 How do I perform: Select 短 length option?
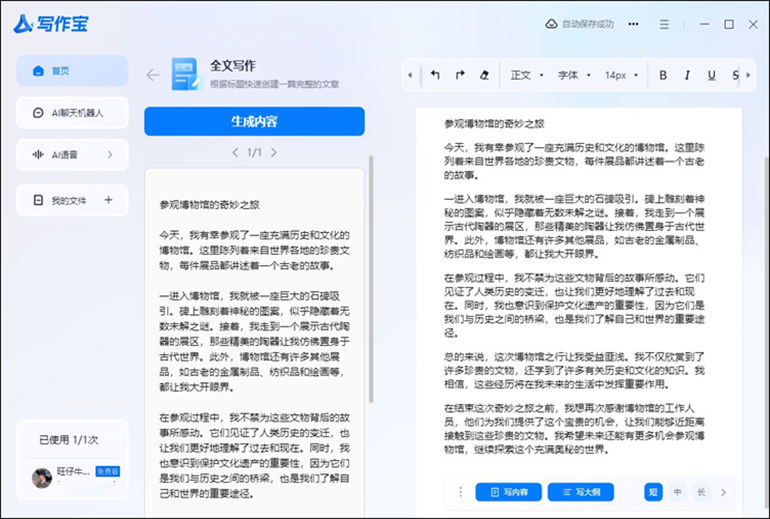[x=653, y=492]
